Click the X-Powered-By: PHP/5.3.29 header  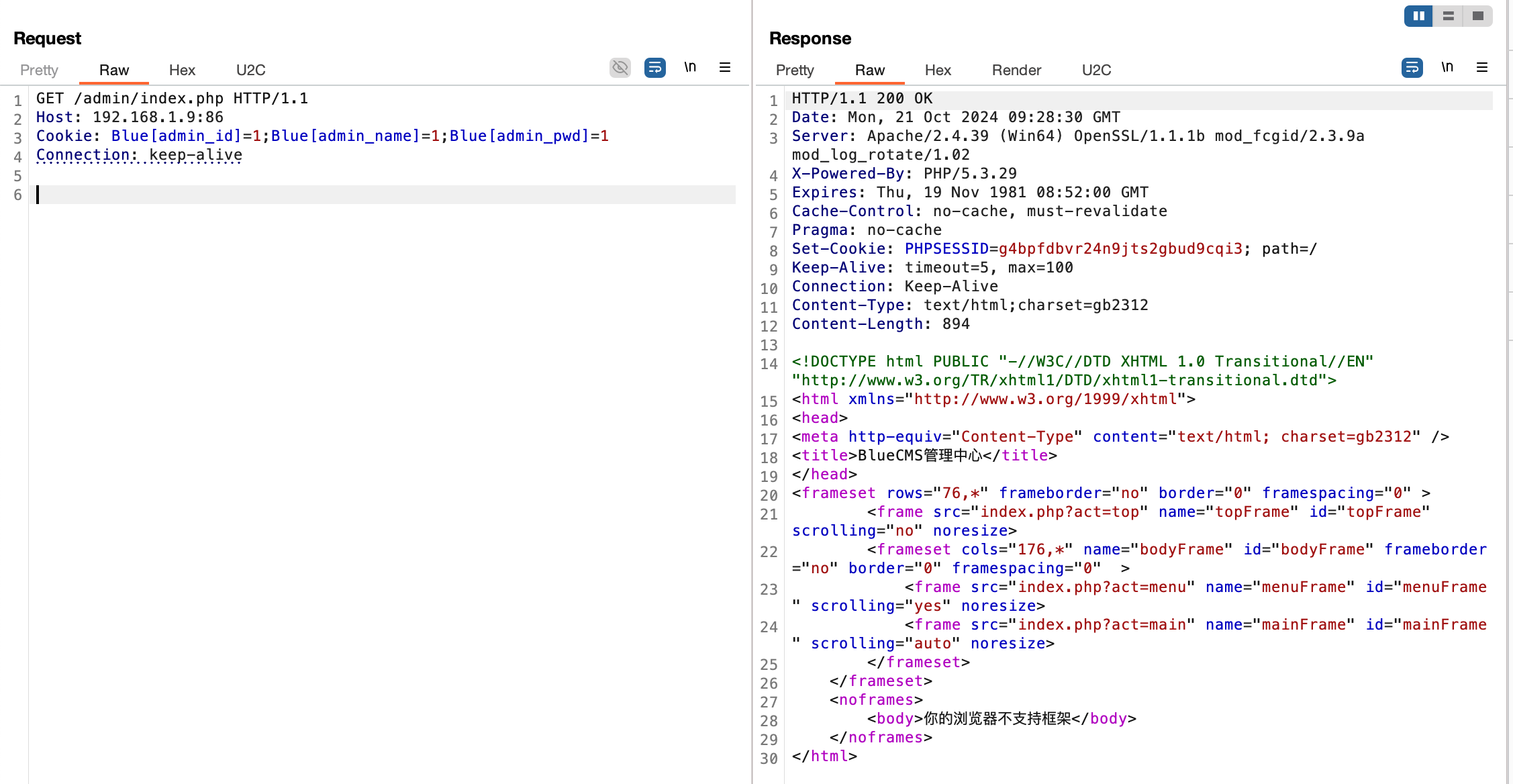pos(904,173)
